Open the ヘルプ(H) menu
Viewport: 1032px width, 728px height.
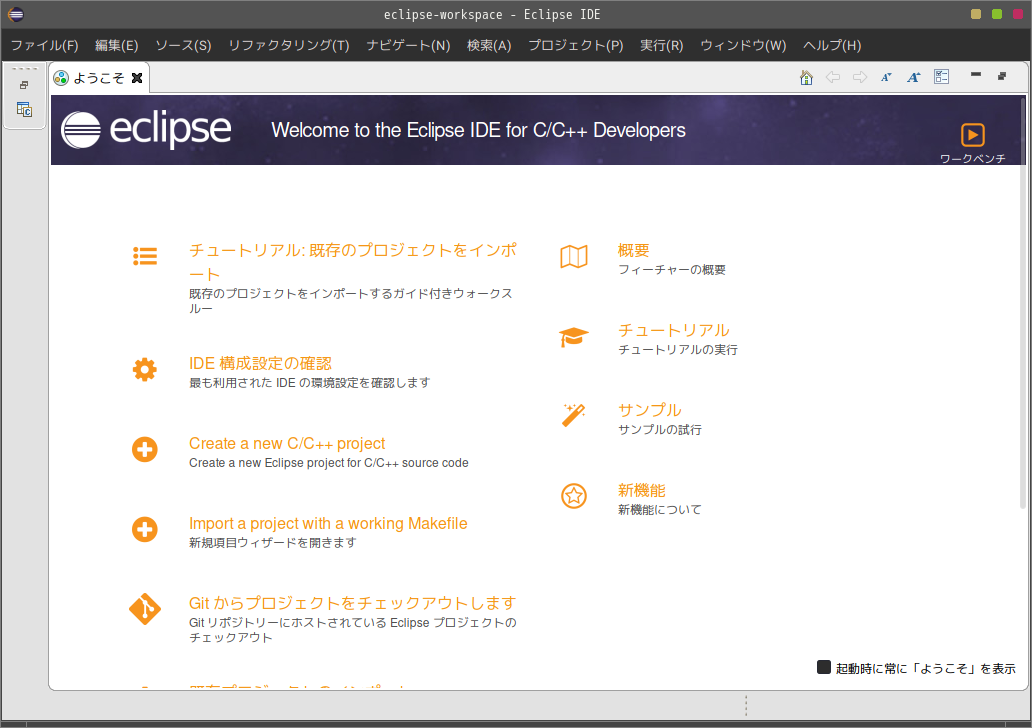pyautogui.click(x=832, y=45)
